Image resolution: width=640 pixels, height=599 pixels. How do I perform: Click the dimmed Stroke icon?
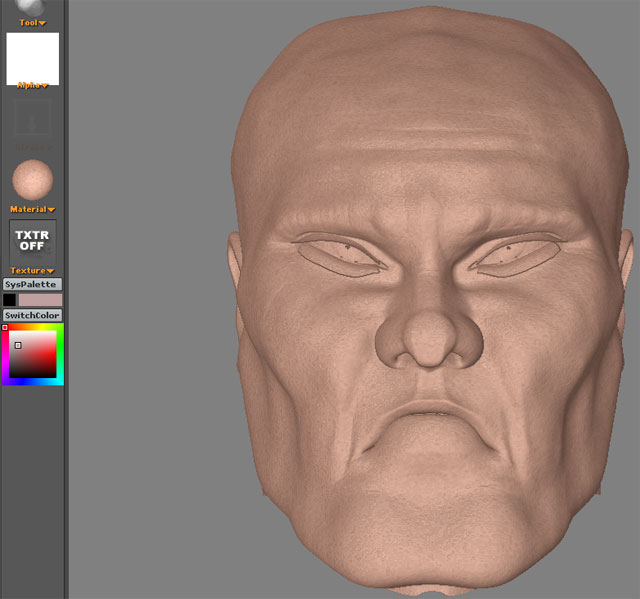(33, 118)
